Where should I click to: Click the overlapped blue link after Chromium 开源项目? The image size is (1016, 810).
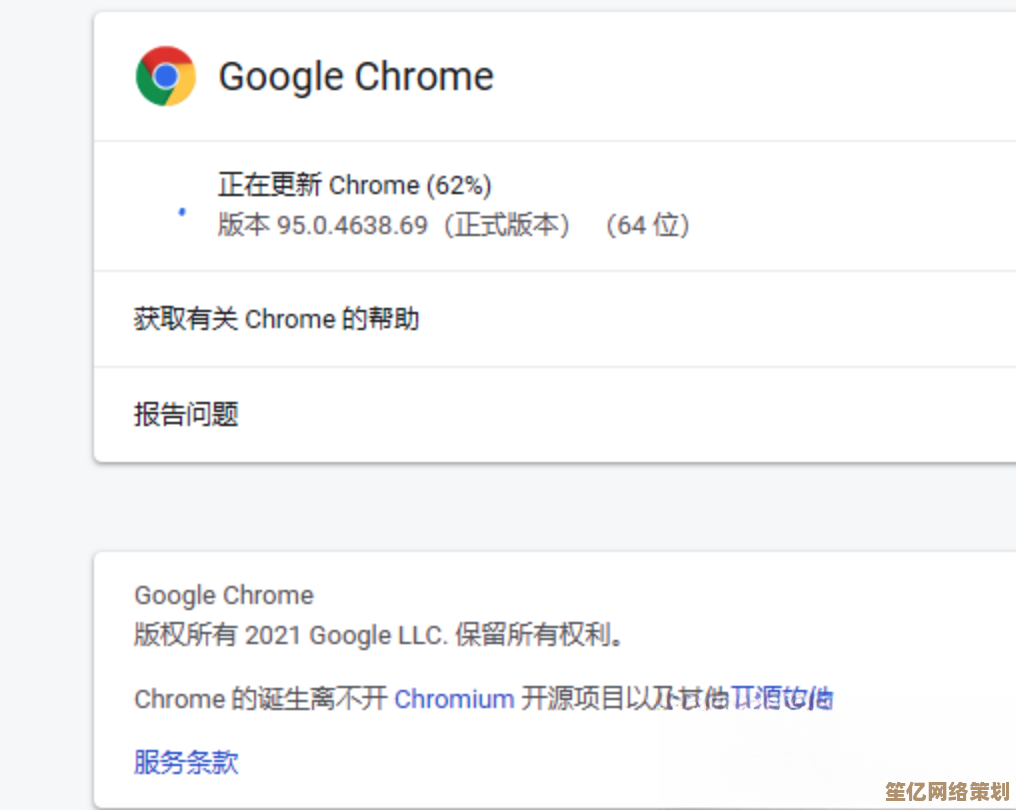click(781, 698)
